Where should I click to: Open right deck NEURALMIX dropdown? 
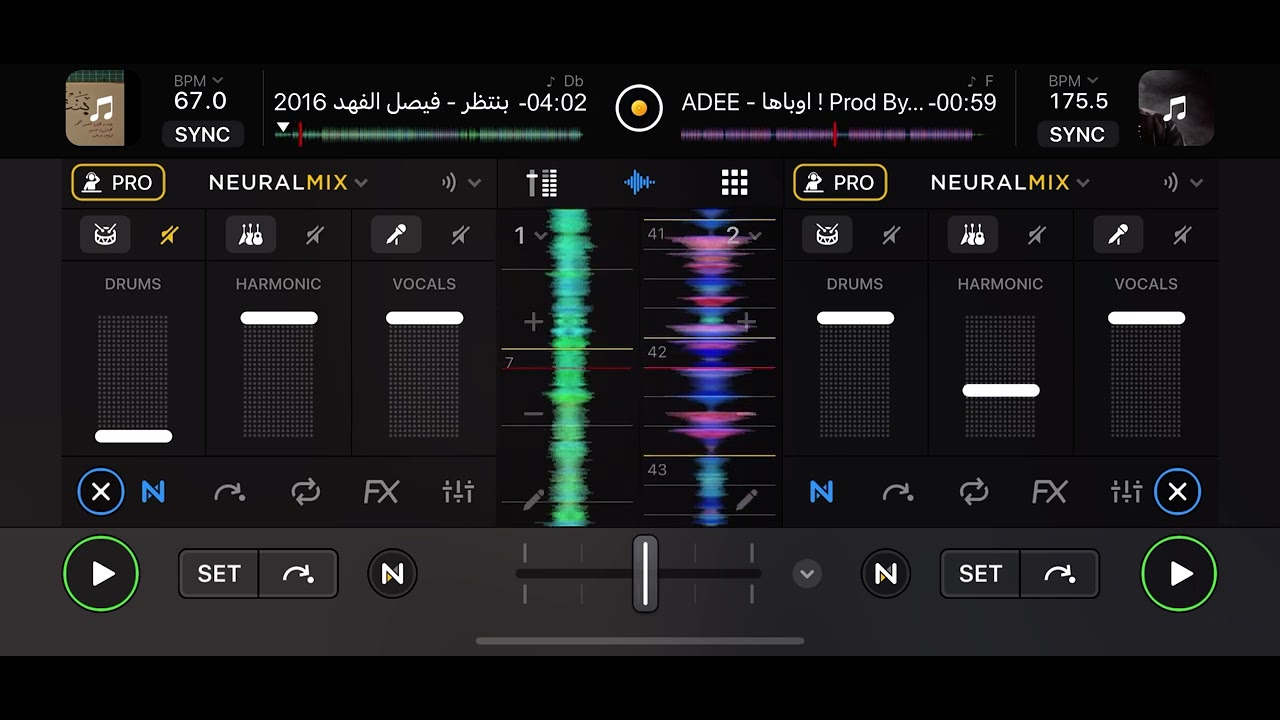[1010, 182]
